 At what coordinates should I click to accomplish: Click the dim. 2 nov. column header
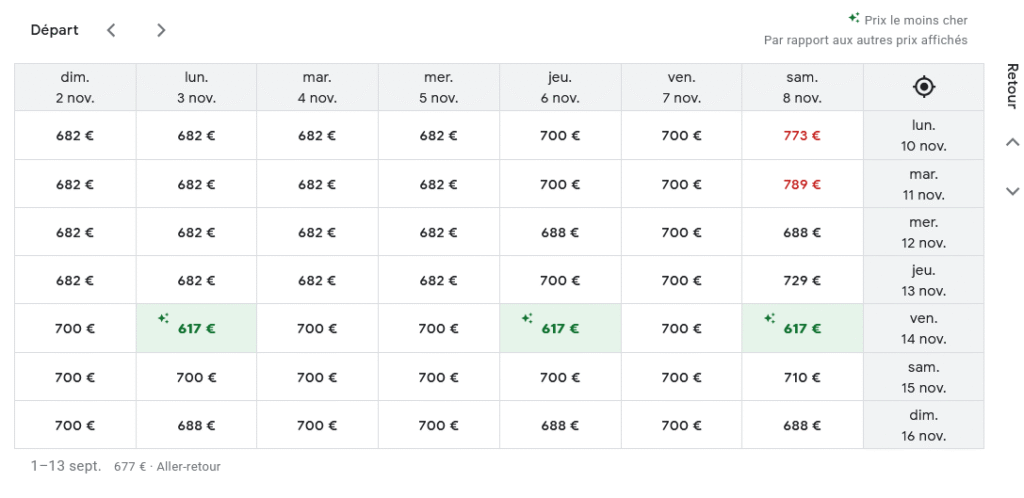75,87
